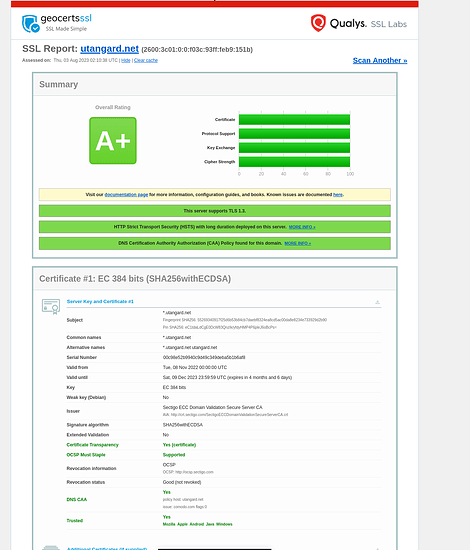The width and height of the screenshot is (470, 550).
Task: Click the Common names value *.utangard.net
Action: click(177, 337)
